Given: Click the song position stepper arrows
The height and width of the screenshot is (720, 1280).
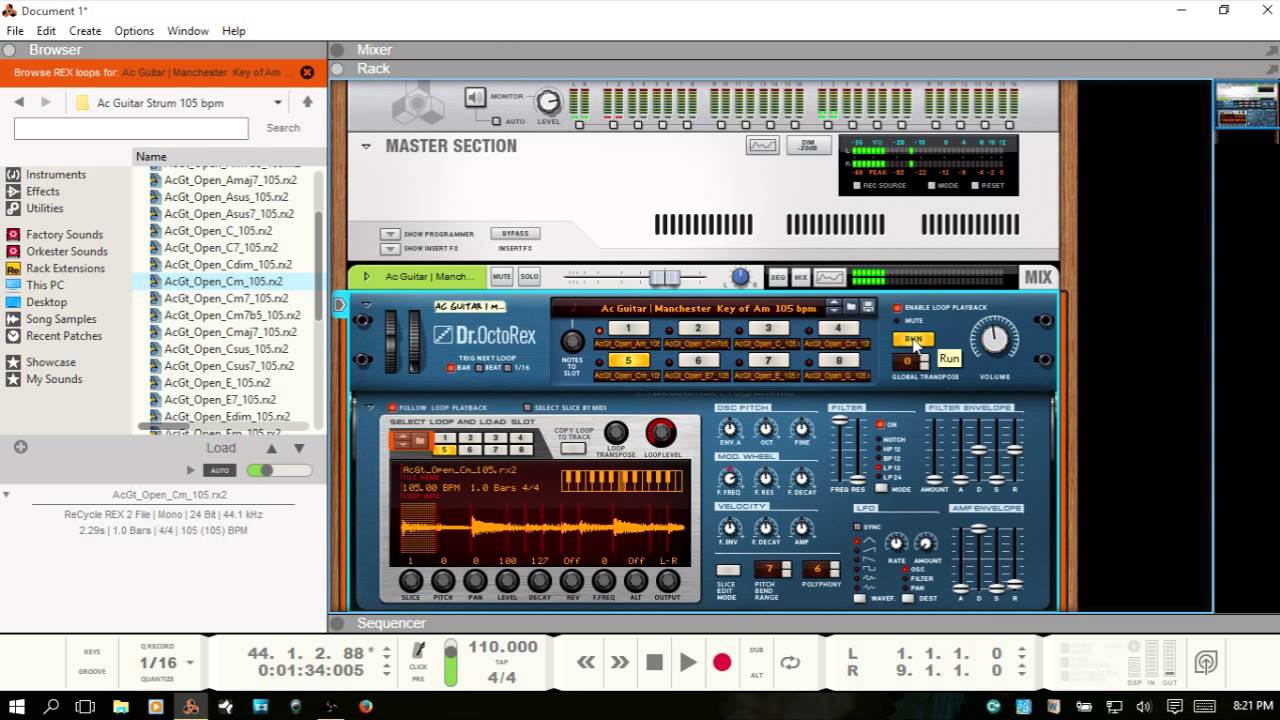Looking at the screenshot, I should click(x=387, y=653).
